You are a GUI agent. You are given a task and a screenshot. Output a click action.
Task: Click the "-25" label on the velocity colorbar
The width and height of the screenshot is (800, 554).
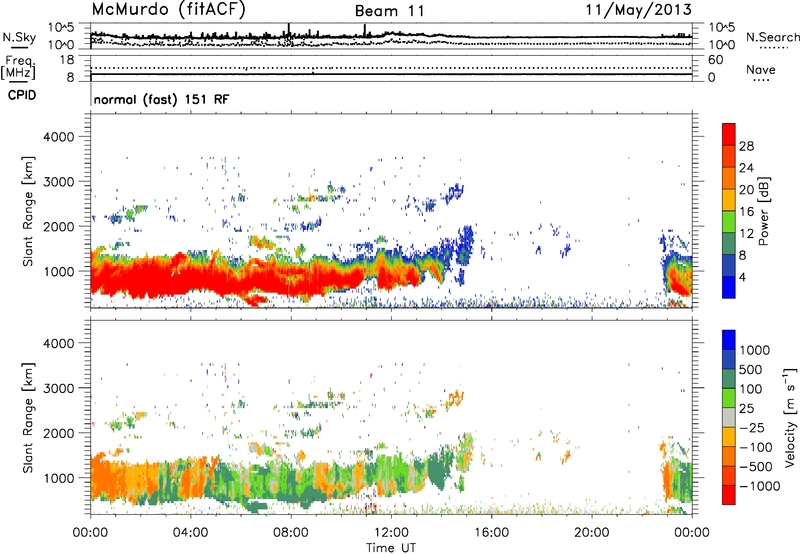(752, 427)
